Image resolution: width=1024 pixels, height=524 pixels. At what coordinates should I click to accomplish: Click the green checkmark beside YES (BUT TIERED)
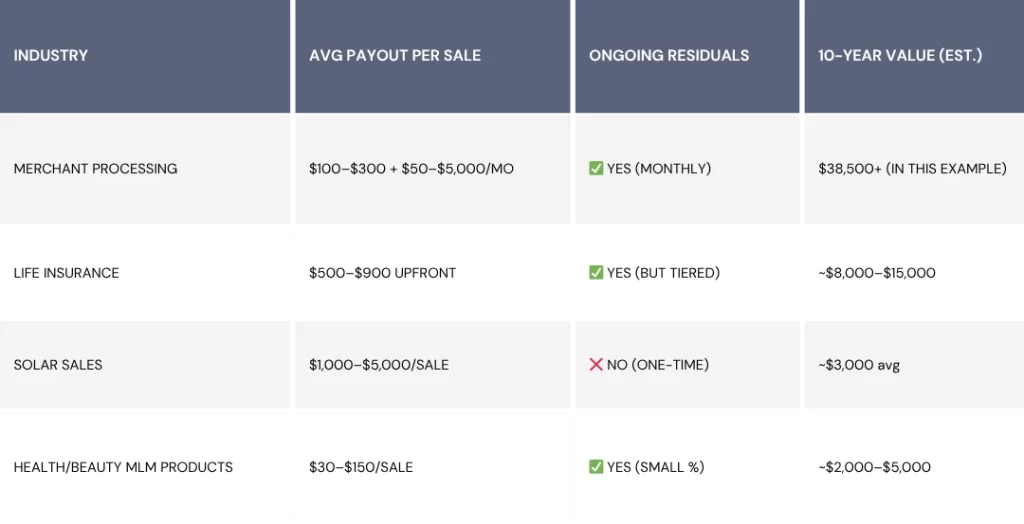(596, 272)
